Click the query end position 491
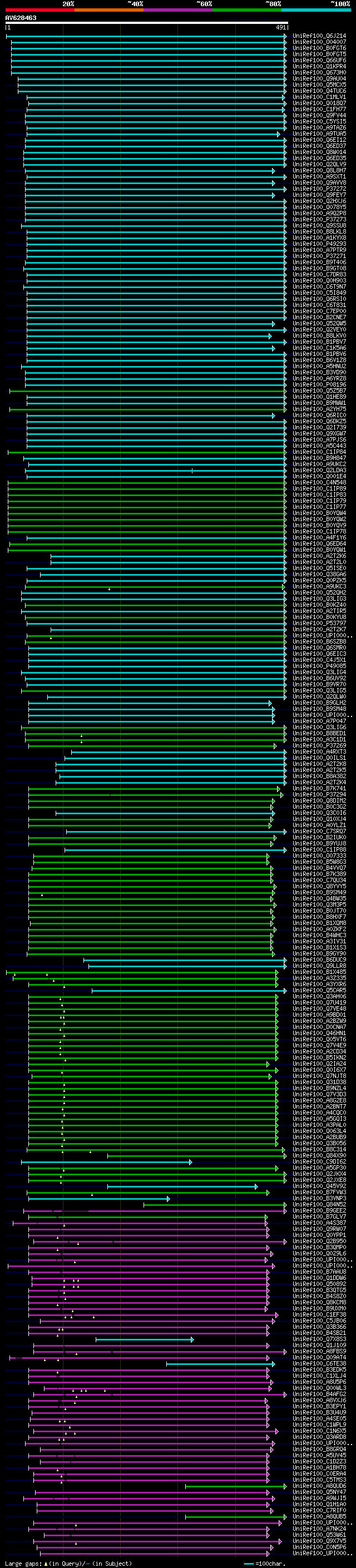The height and width of the screenshot is (1568, 356). pyautogui.click(x=280, y=27)
